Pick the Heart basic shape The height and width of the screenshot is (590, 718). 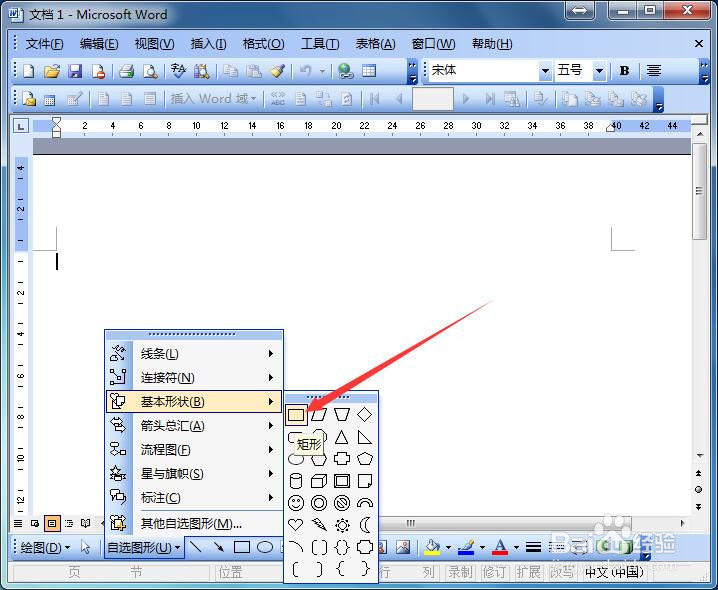point(296,525)
